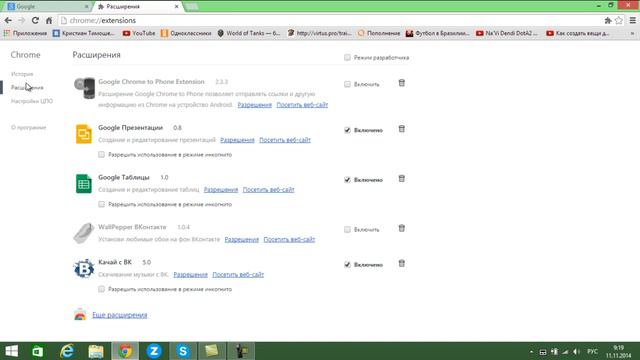Open the Chrome hamburger menu

click(x=632, y=20)
